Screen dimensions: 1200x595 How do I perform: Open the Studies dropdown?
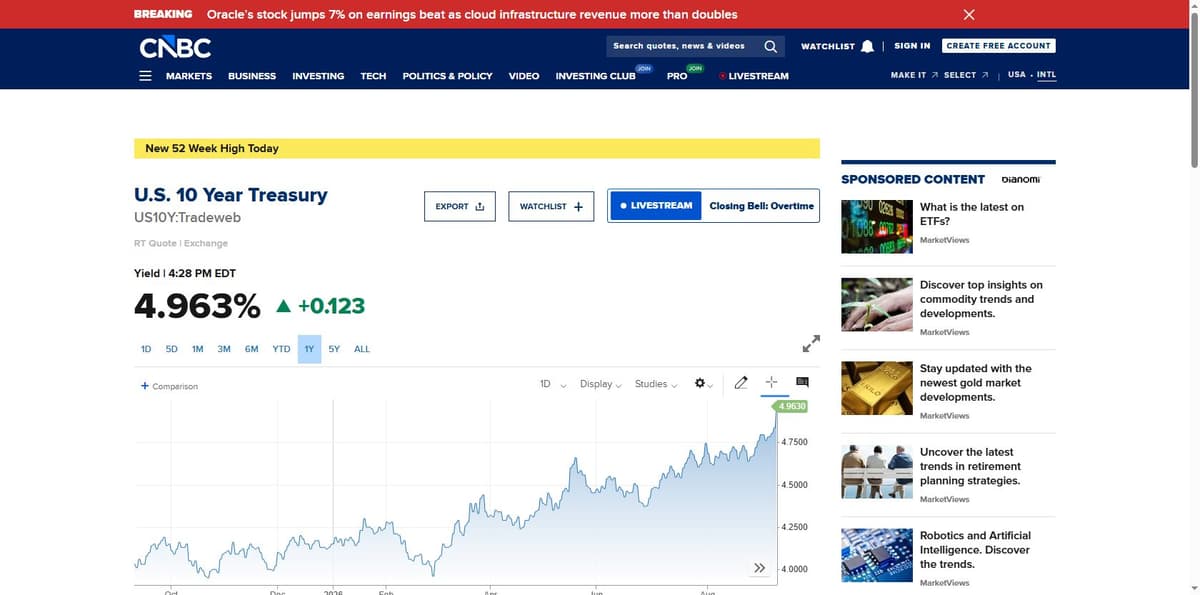point(656,384)
